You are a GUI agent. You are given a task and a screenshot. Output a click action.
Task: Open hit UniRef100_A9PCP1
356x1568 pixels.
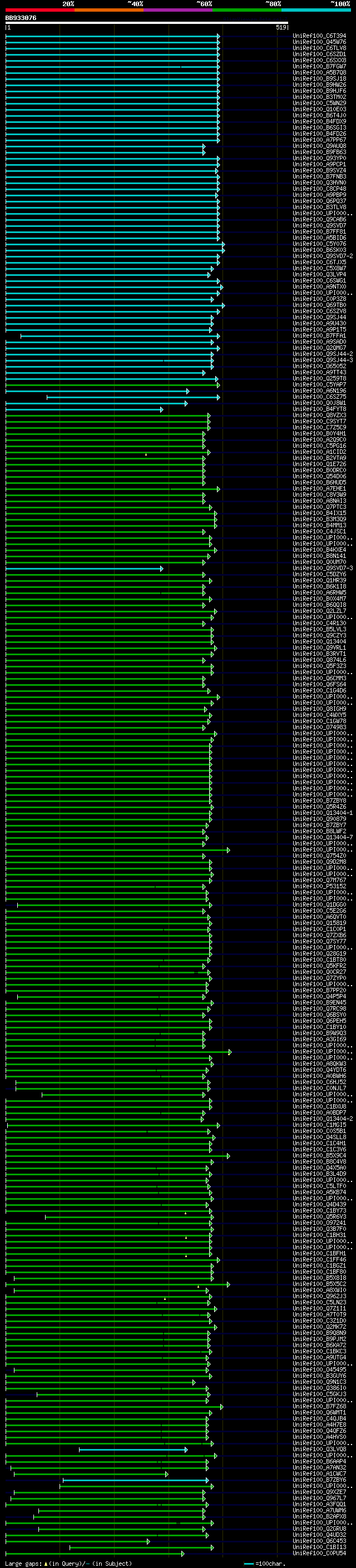(319, 164)
